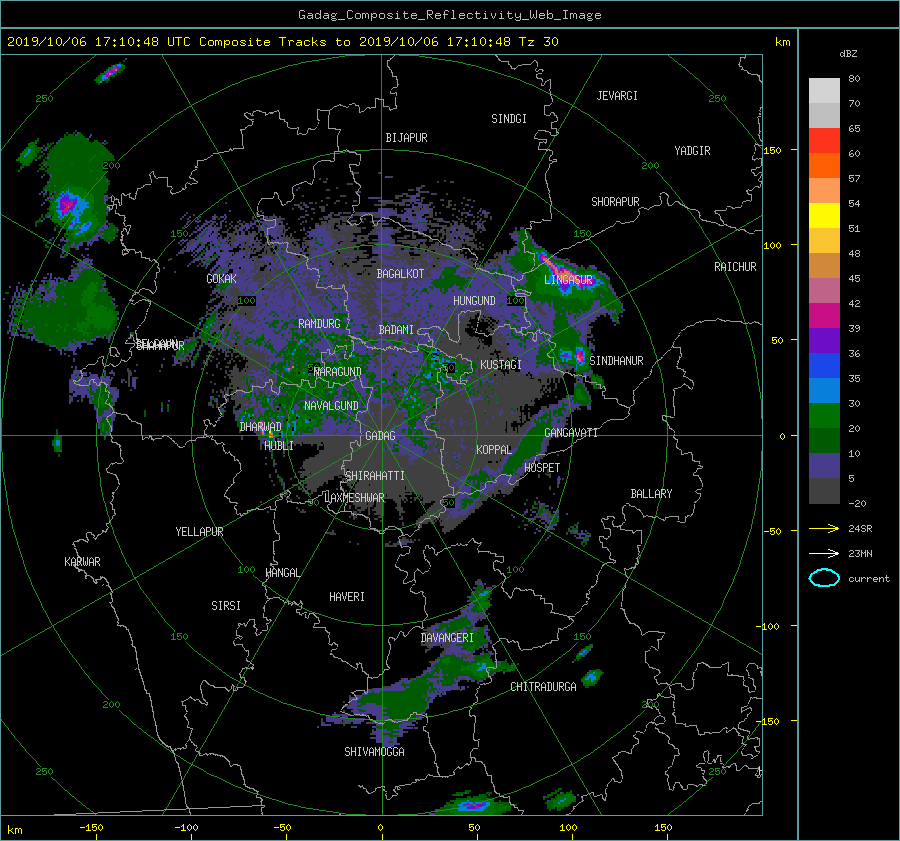The width and height of the screenshot is (900, 841).
Task: Click the dBZ legend heading
Action: pyautogui.click(x=848, y=53)
